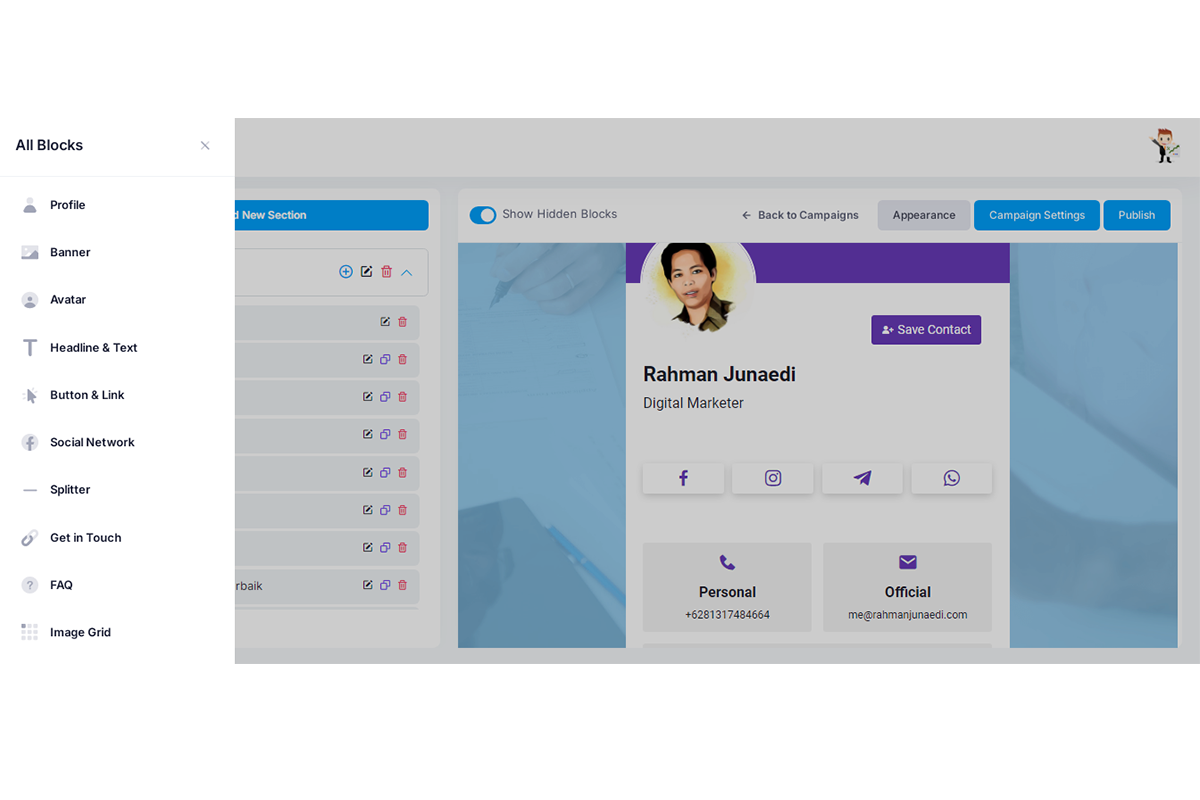Viewport: 1200px width, 800px height.
Task: Click the Facebook icon in preview
Action: point(683,478)
